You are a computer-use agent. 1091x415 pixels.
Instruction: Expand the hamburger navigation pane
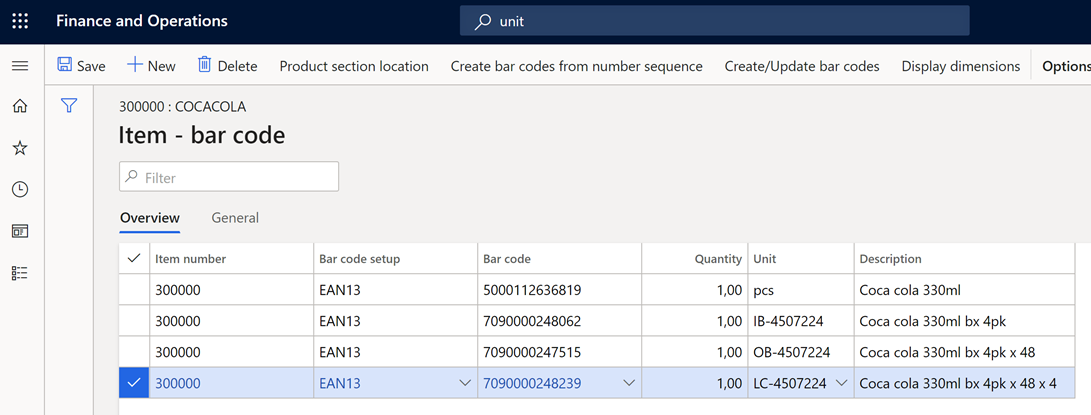point(20,66)
